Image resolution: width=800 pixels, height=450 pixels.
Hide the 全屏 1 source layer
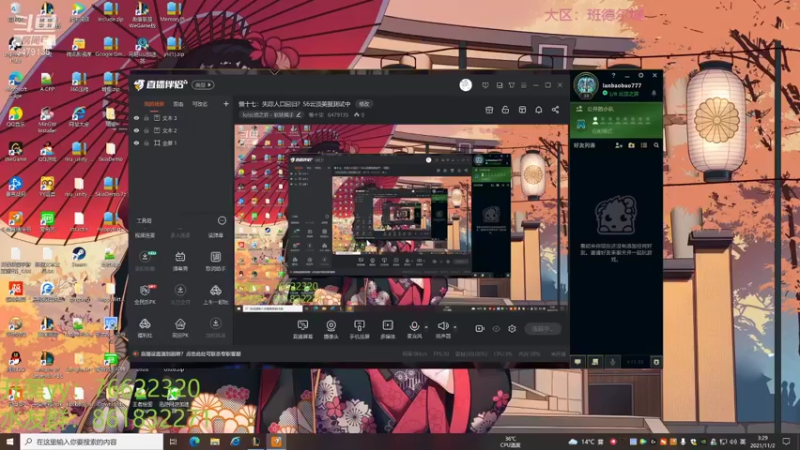click(x=136, y=143)
